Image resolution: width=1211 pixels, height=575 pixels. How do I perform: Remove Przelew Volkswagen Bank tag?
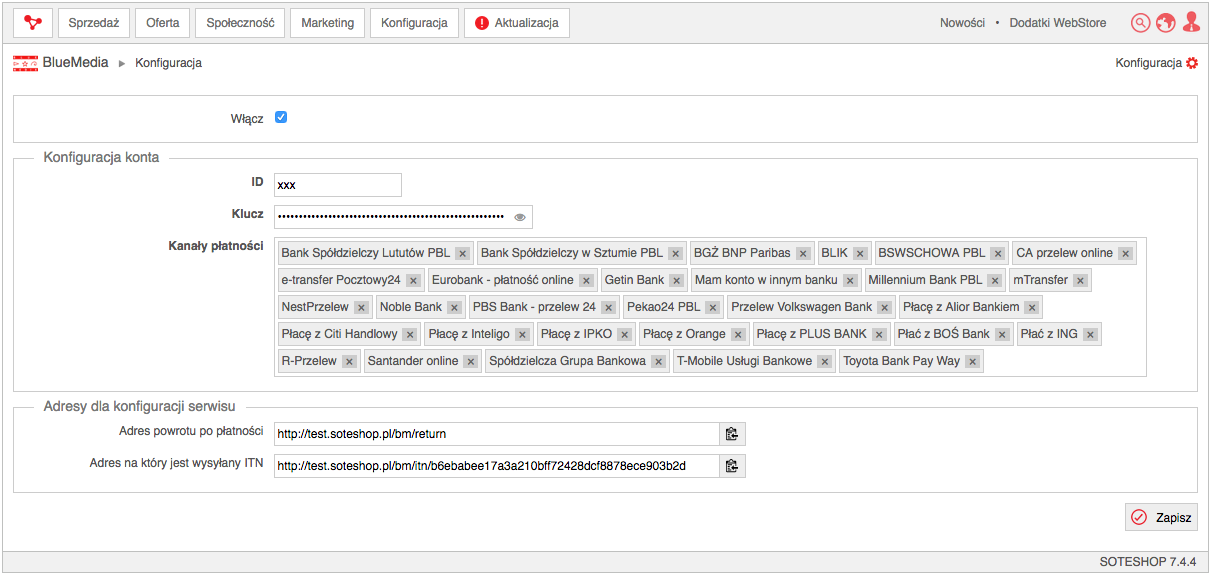pyautogui.click(x=885, y=308)
